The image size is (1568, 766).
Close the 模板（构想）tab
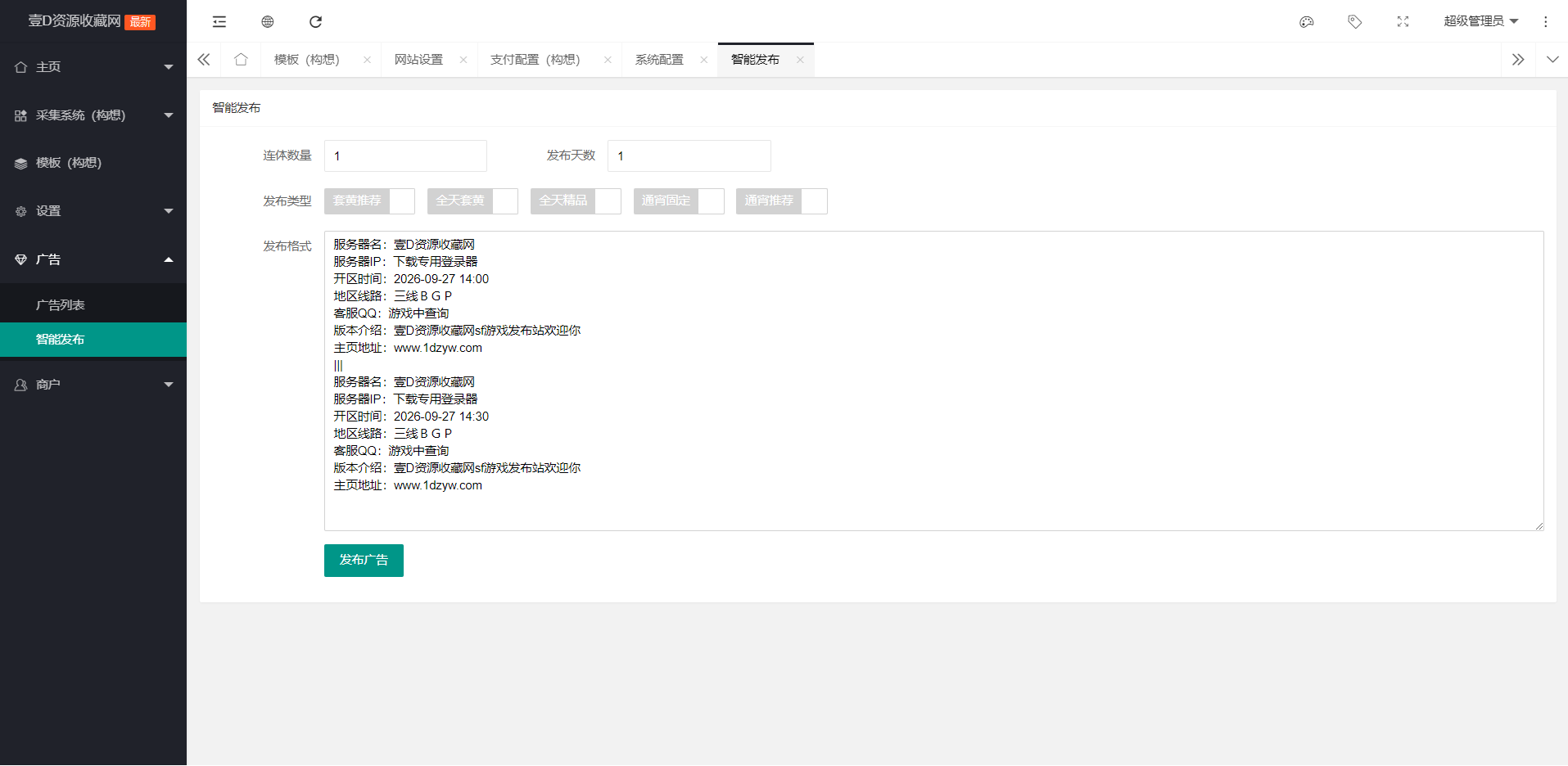pos(367,60)
